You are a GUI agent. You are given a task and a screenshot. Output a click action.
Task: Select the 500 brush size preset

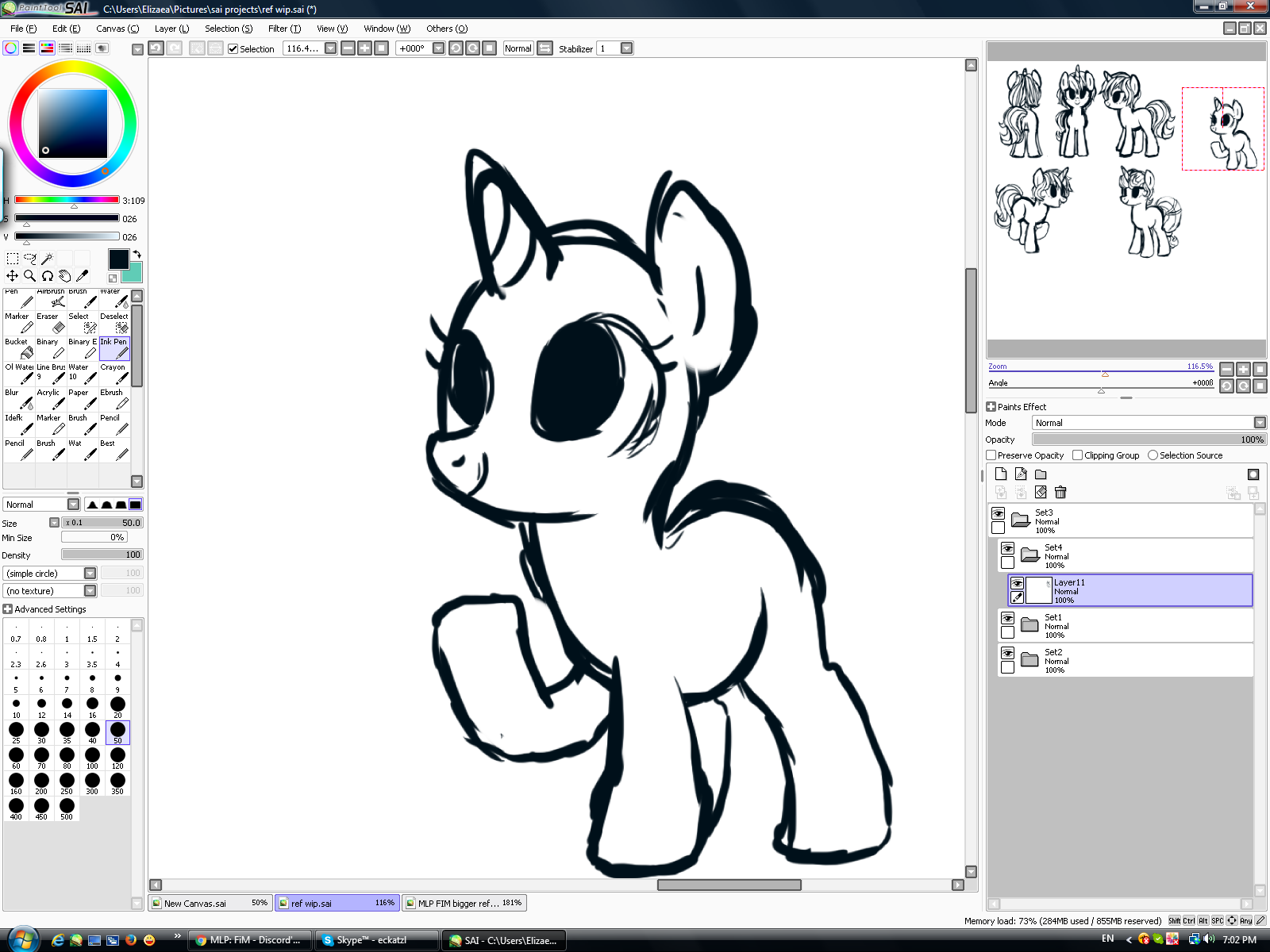(x=67, y=808)
